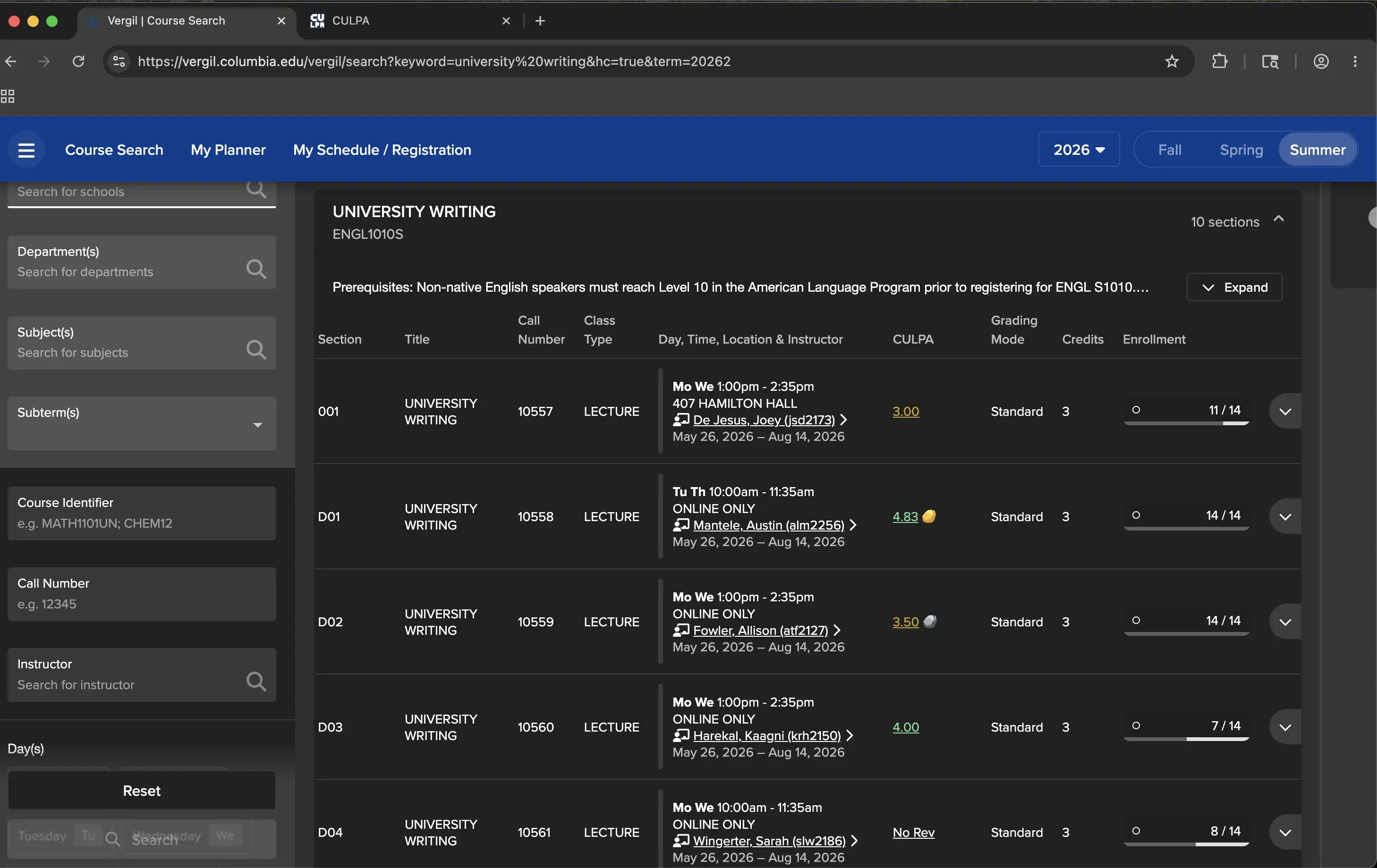Click the silver nugget icon beside 3.50
Screen dimensions: 1377x868
tap(930, 622)
